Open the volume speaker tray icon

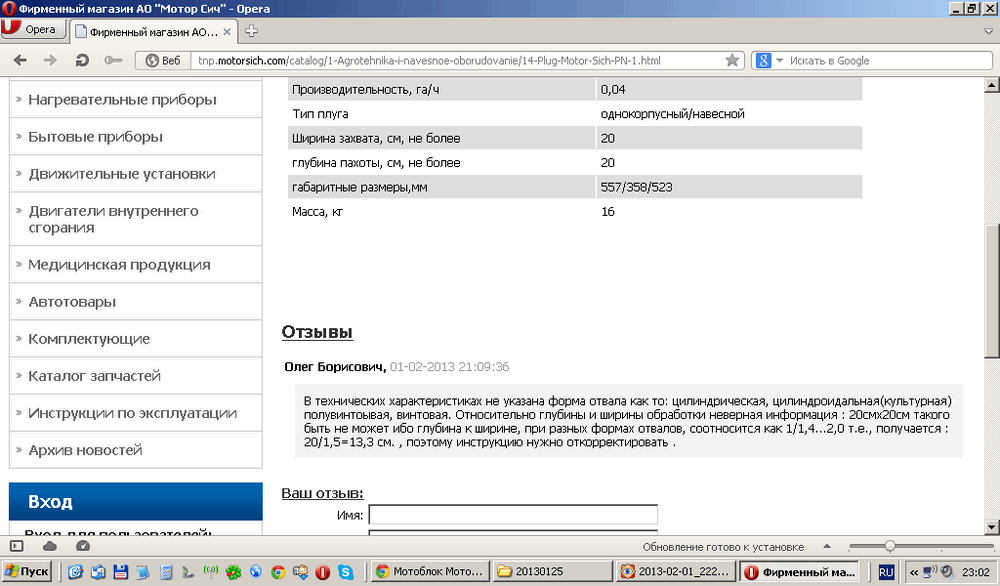pyautogui.click(x=947, y=571)
